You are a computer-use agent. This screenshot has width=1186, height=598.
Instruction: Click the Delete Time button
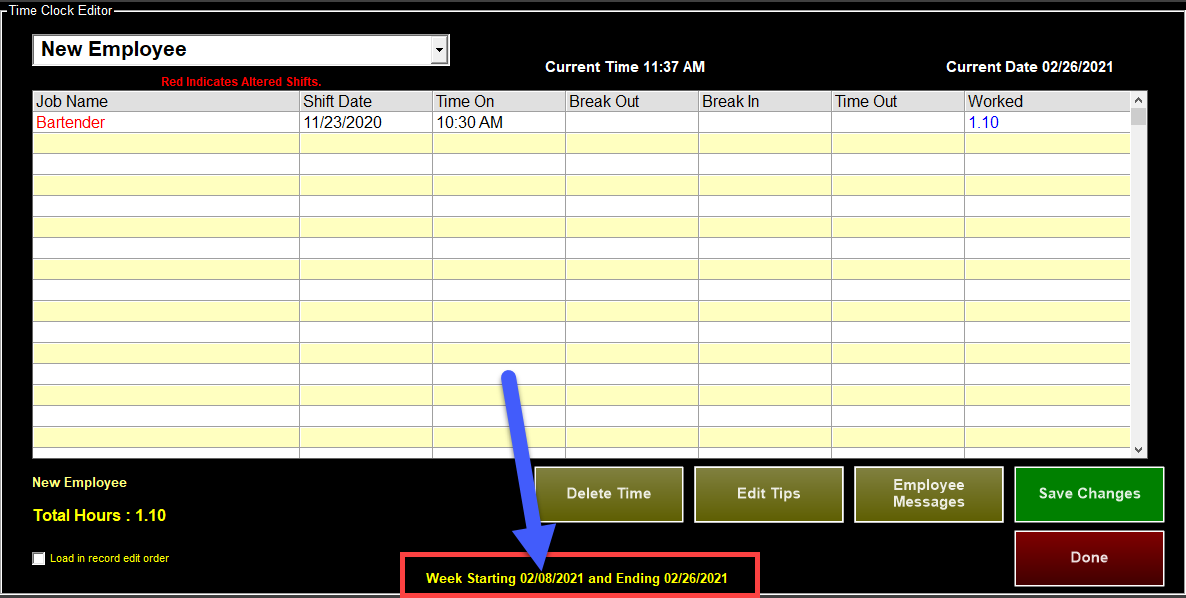pyautogui.click(x=609, y=494)
